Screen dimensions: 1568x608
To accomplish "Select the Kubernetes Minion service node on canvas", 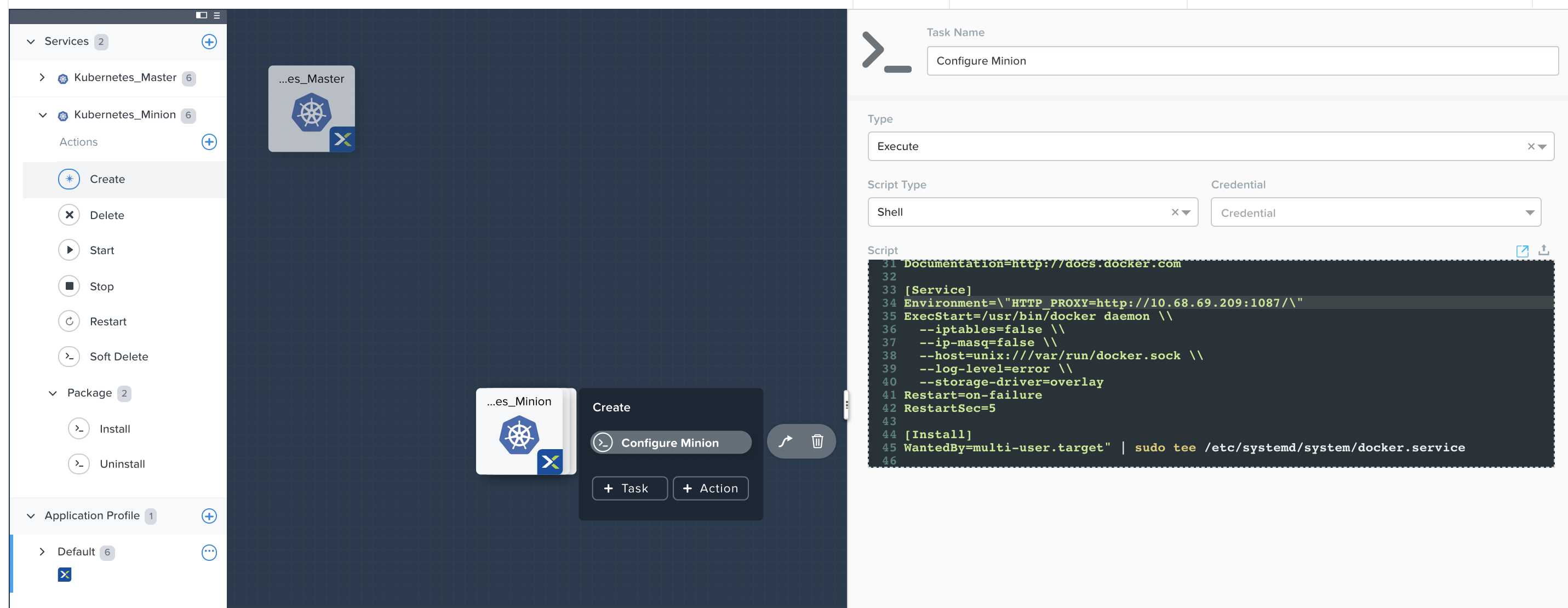I will coord(519,432).
